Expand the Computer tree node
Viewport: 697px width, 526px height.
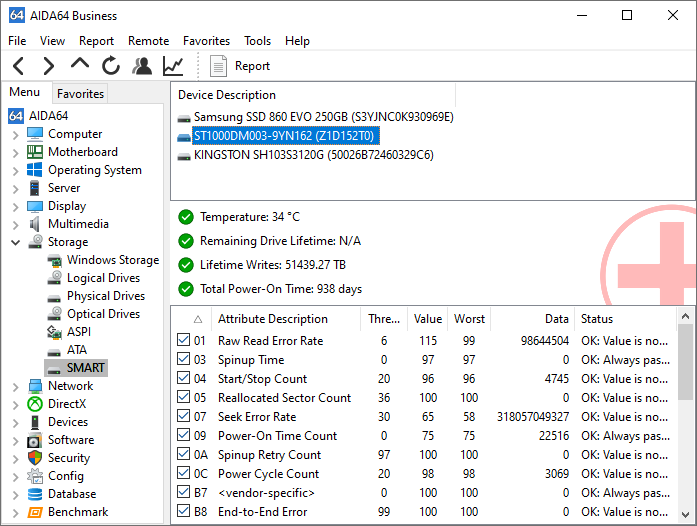pos(16,135)
